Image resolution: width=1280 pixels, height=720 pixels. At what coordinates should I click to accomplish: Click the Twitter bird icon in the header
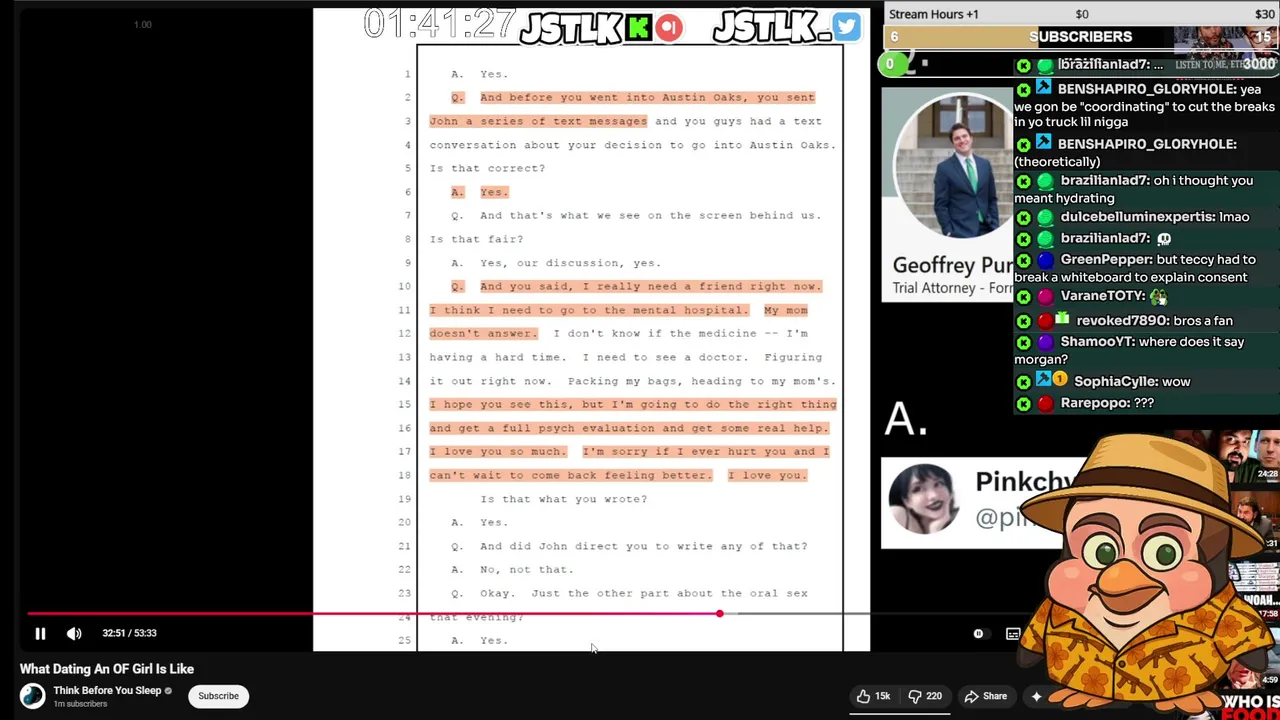846,27
